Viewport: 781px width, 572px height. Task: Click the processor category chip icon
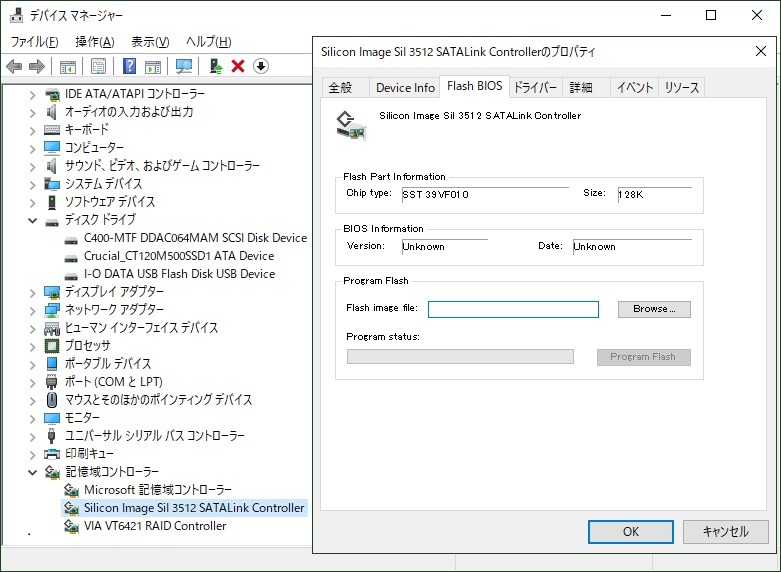(52, 345)
